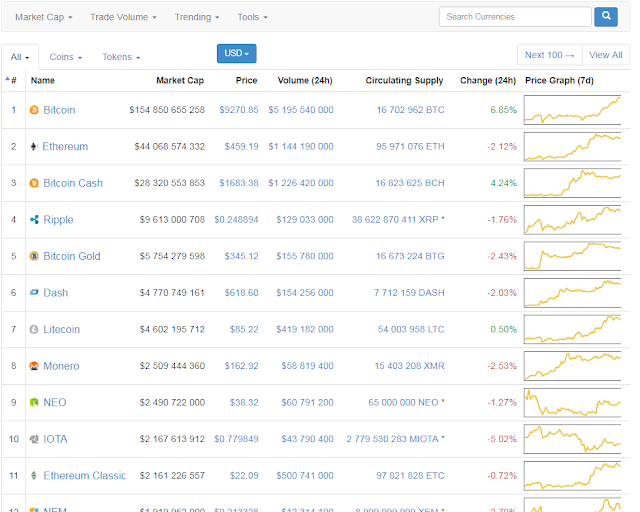
Task: Open the Monero name link
Action: pos(61,366)
